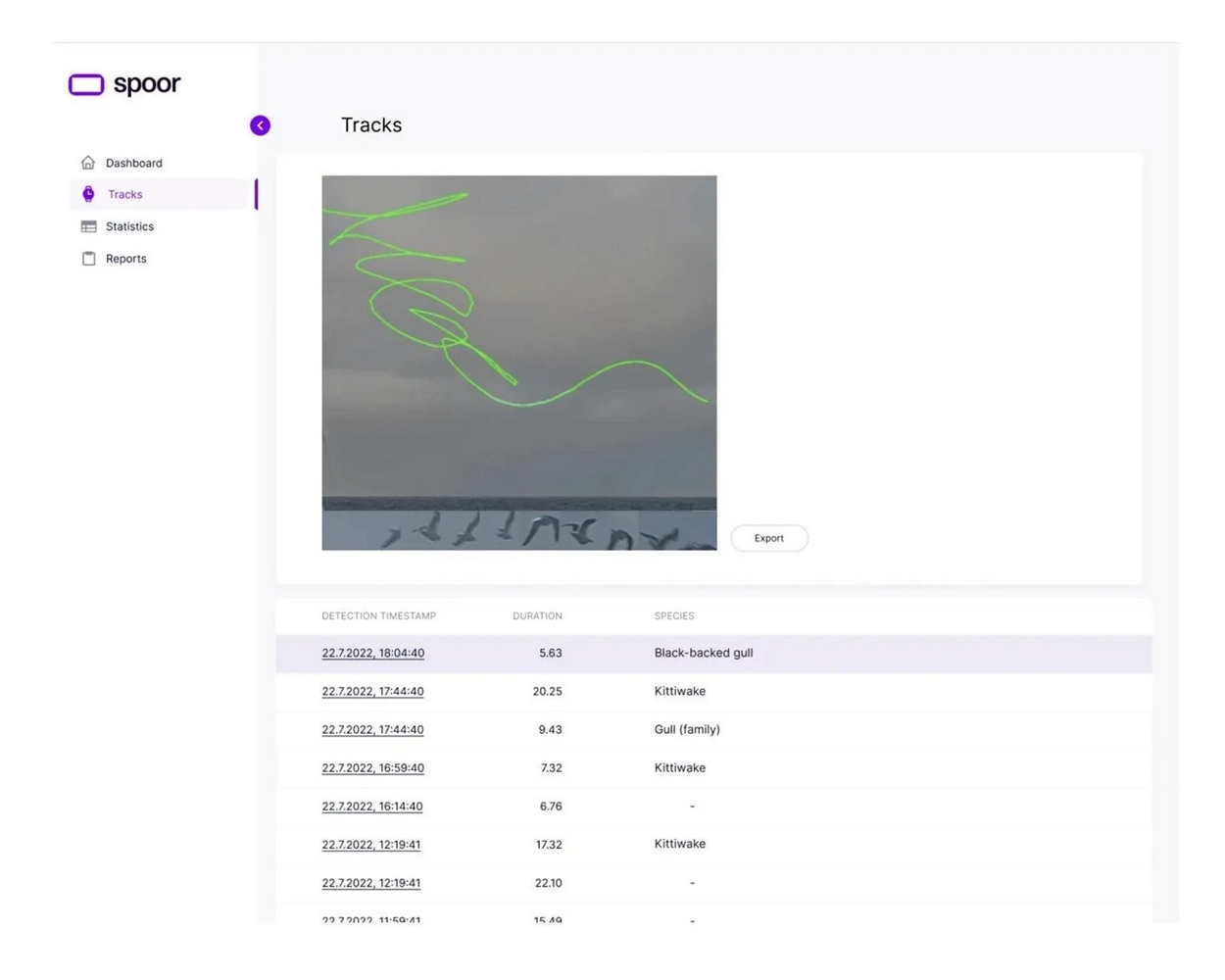The image size is (1225, 980).
Task: Open detection 22.7.2022, 18:04:40 link
Action: [x=372, y=653]
